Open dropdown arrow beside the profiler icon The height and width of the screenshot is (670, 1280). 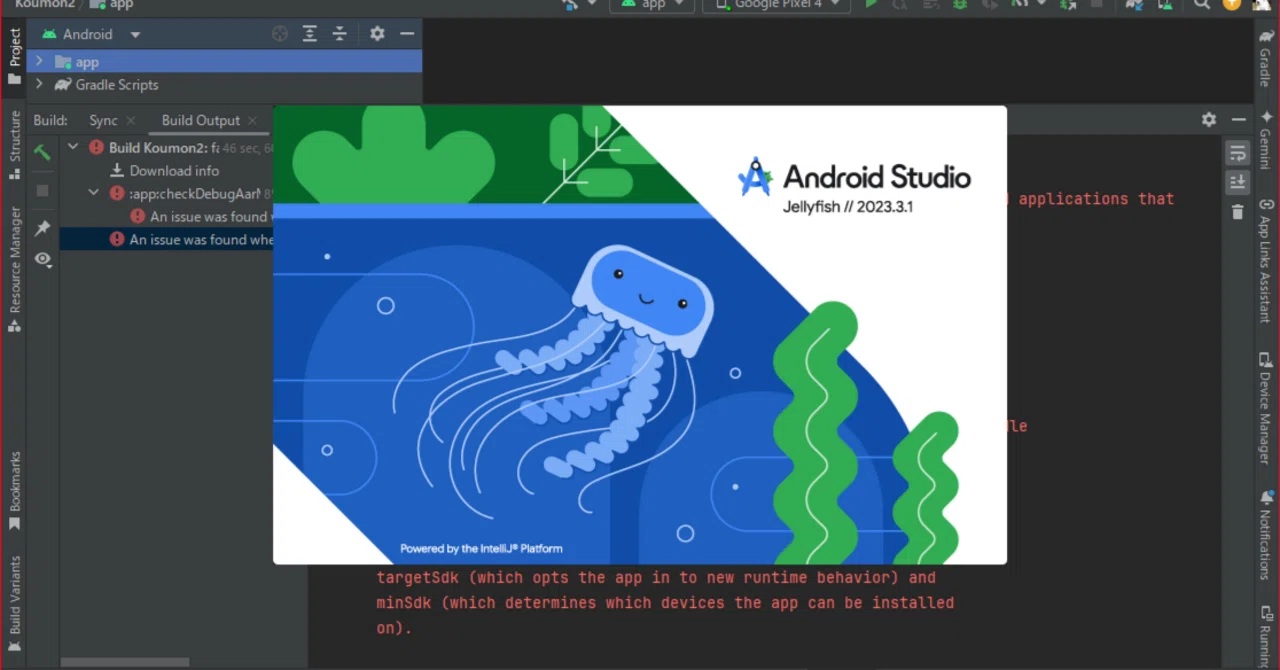point(1039,4)
